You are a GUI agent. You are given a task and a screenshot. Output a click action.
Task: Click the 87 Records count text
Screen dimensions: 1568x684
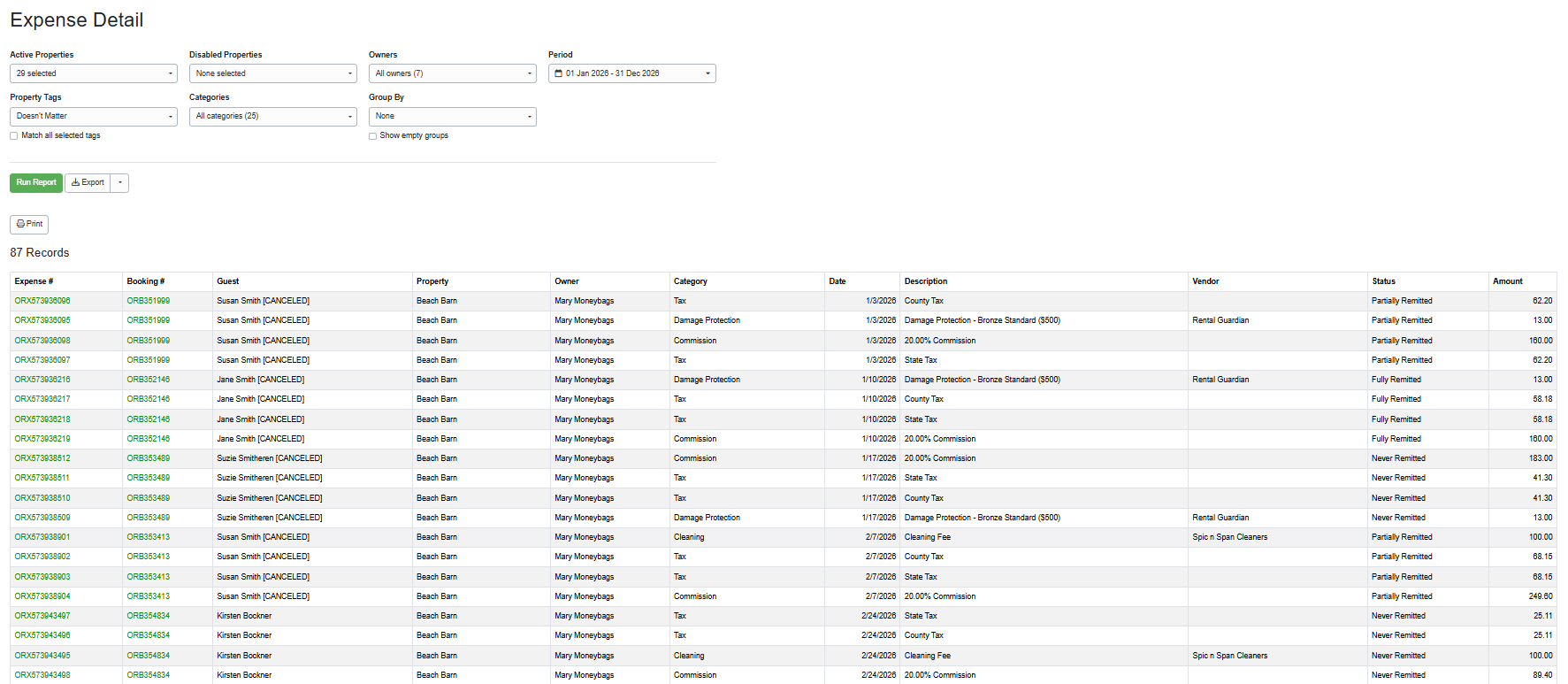click(40, 253)
